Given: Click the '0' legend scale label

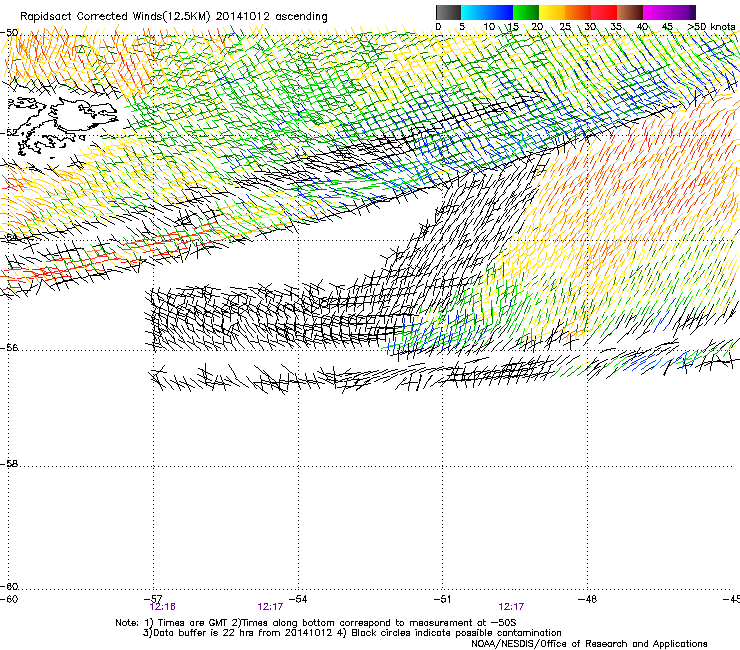Looking at the screenshot, I should click(438, 26).
